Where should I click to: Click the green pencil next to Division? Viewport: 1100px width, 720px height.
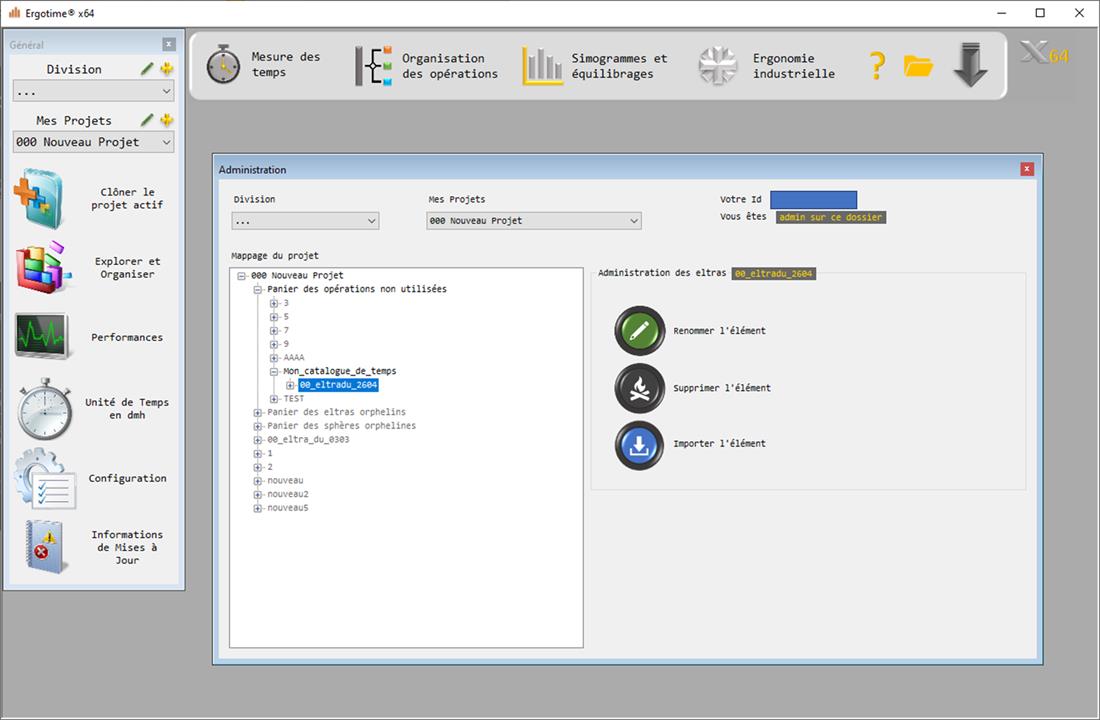pyautogui.click(x=147, y=69)
